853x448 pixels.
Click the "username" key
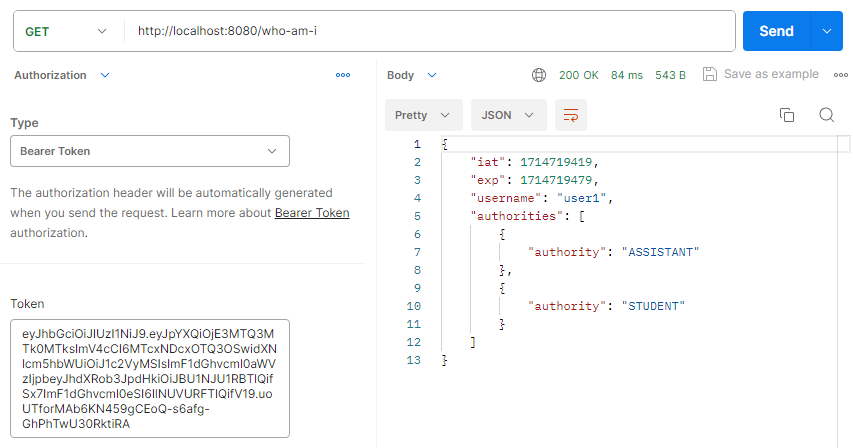pos(506,198)
